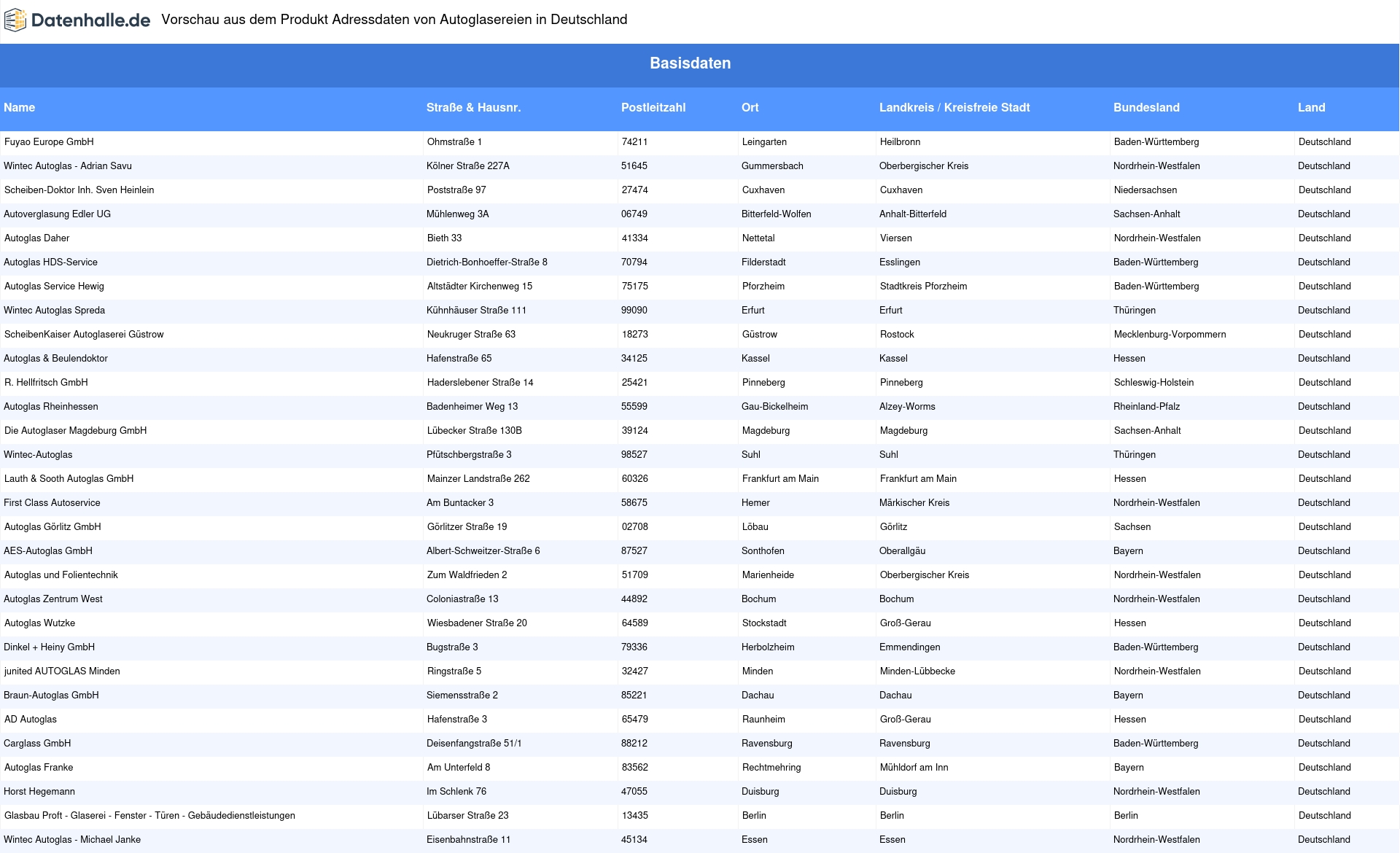The height and width of the screenshot is (853, 1400).
Task: Click Wintec Autoglas Spreda
Action: tap(54, 311)
